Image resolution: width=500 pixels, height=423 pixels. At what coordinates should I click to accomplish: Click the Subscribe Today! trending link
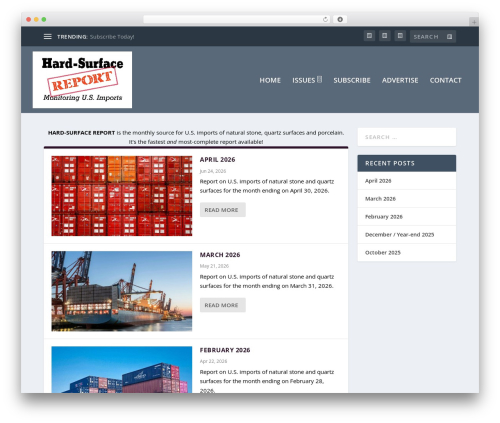click(x=112, y=37)
